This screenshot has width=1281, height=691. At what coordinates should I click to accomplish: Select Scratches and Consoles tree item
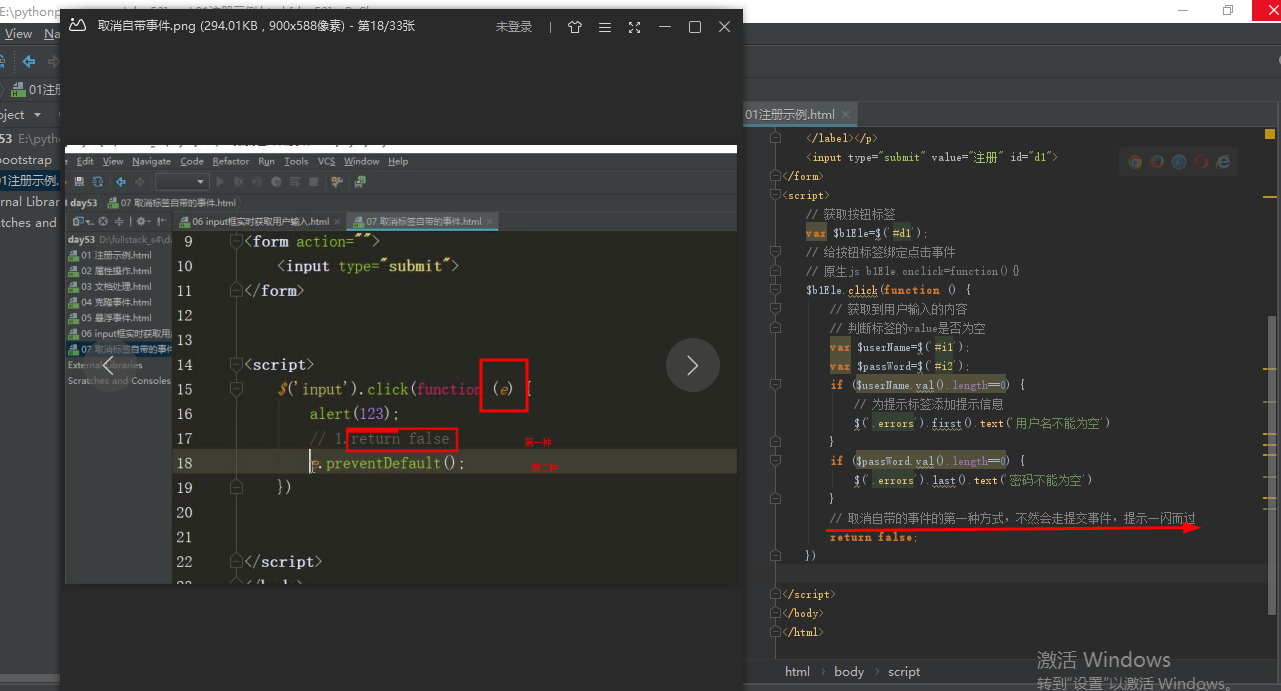30,223
